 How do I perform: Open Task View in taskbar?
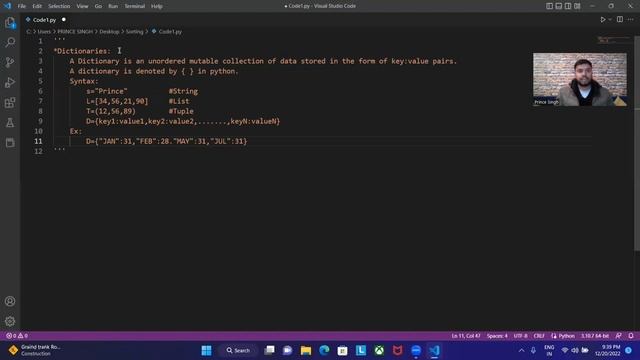click(x=269, y=350)
